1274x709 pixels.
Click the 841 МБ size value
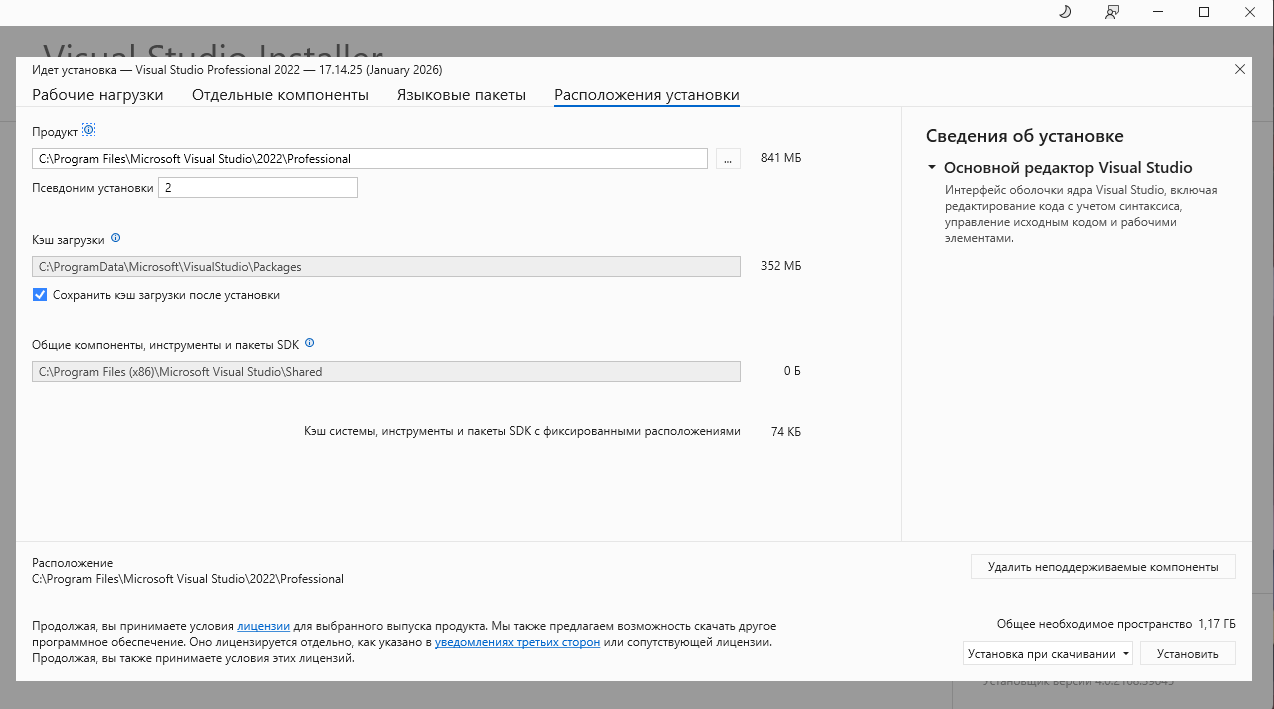781,158
